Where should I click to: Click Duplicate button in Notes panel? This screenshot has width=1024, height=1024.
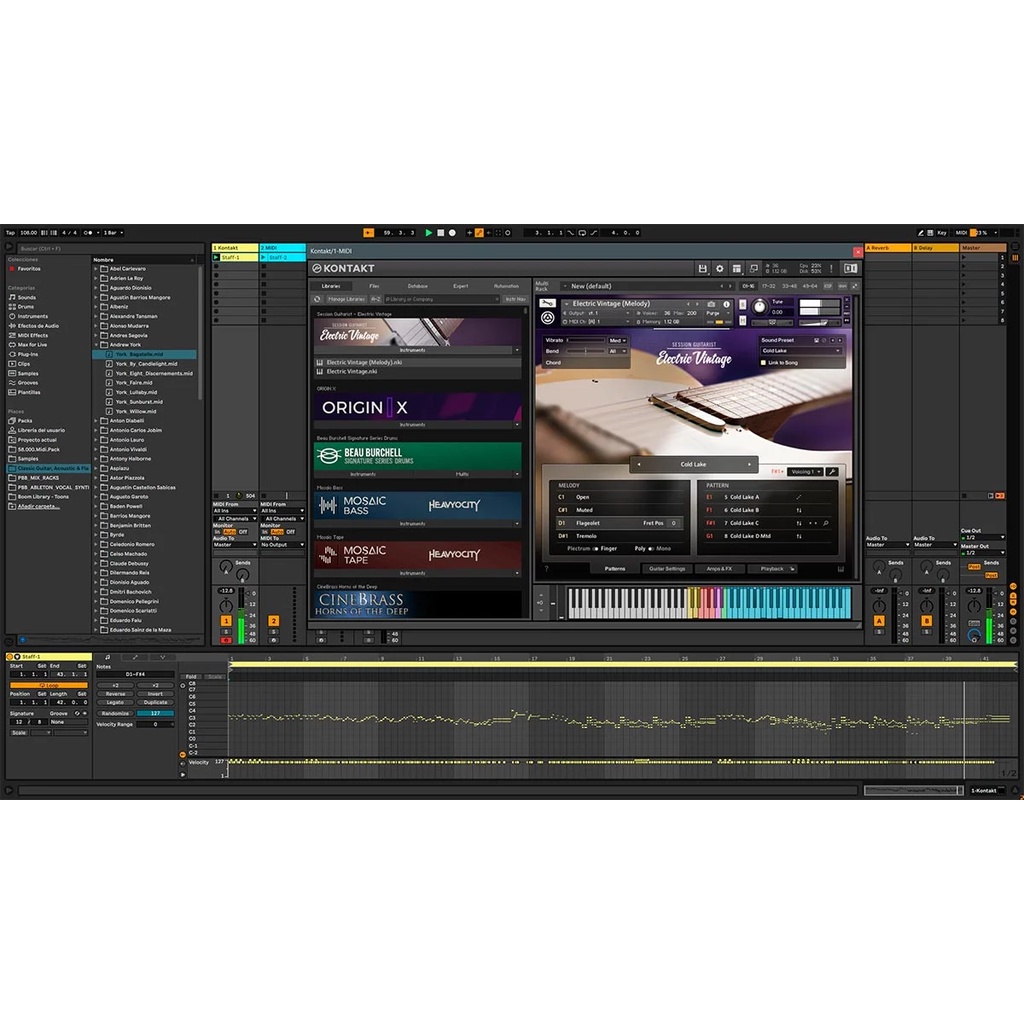point(155,703)
